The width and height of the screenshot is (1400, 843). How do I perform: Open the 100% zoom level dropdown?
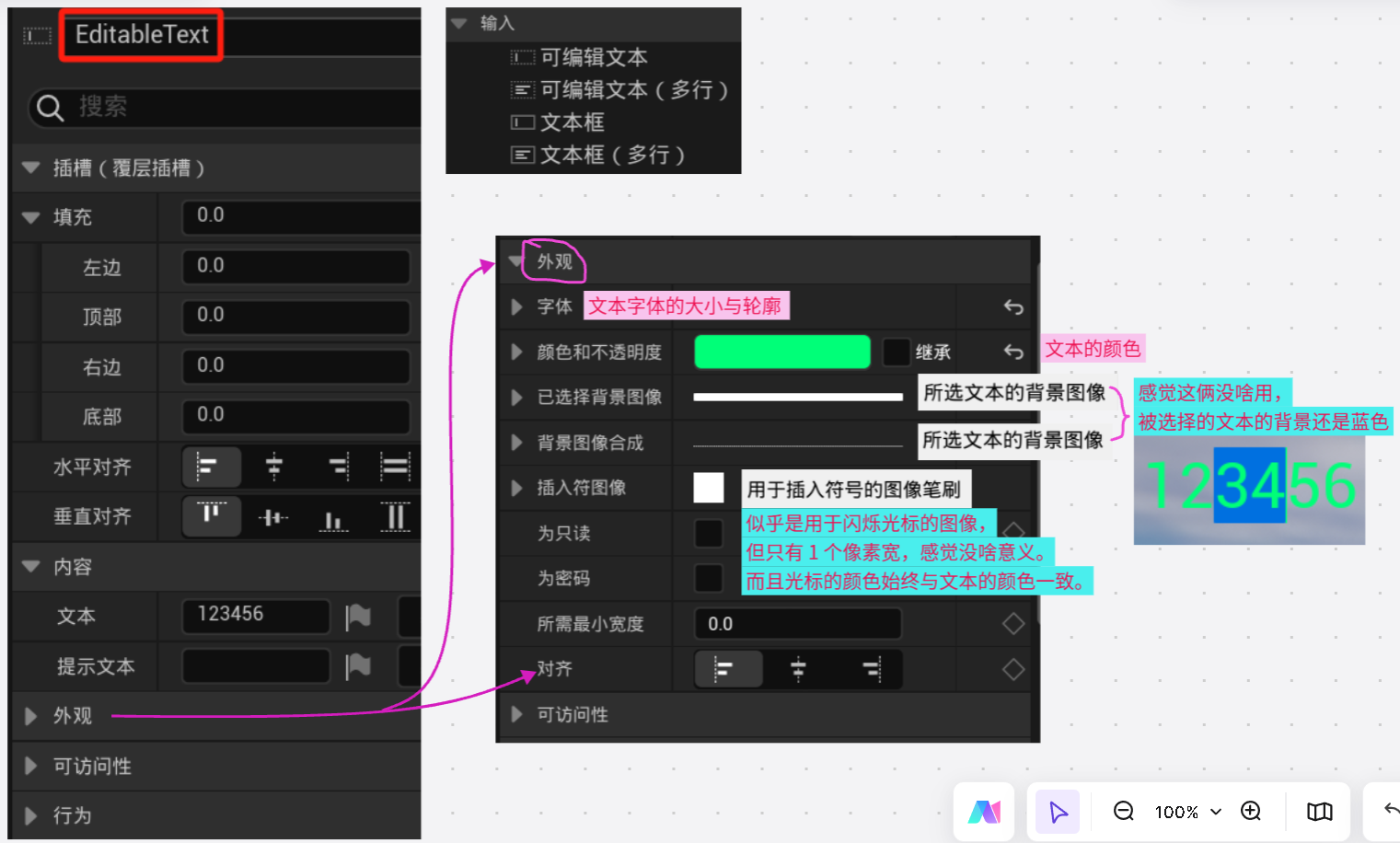1187,812
